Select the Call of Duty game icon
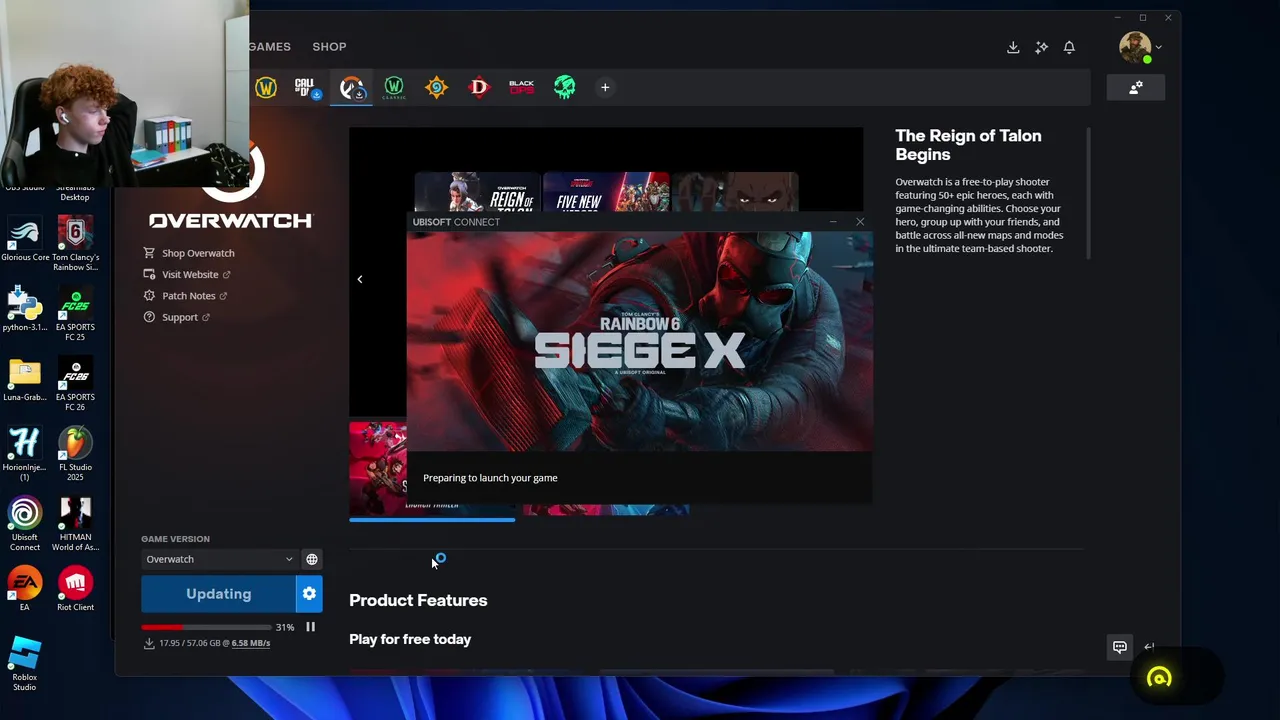Screen dimensions: 1280x720 click(307, 88)
